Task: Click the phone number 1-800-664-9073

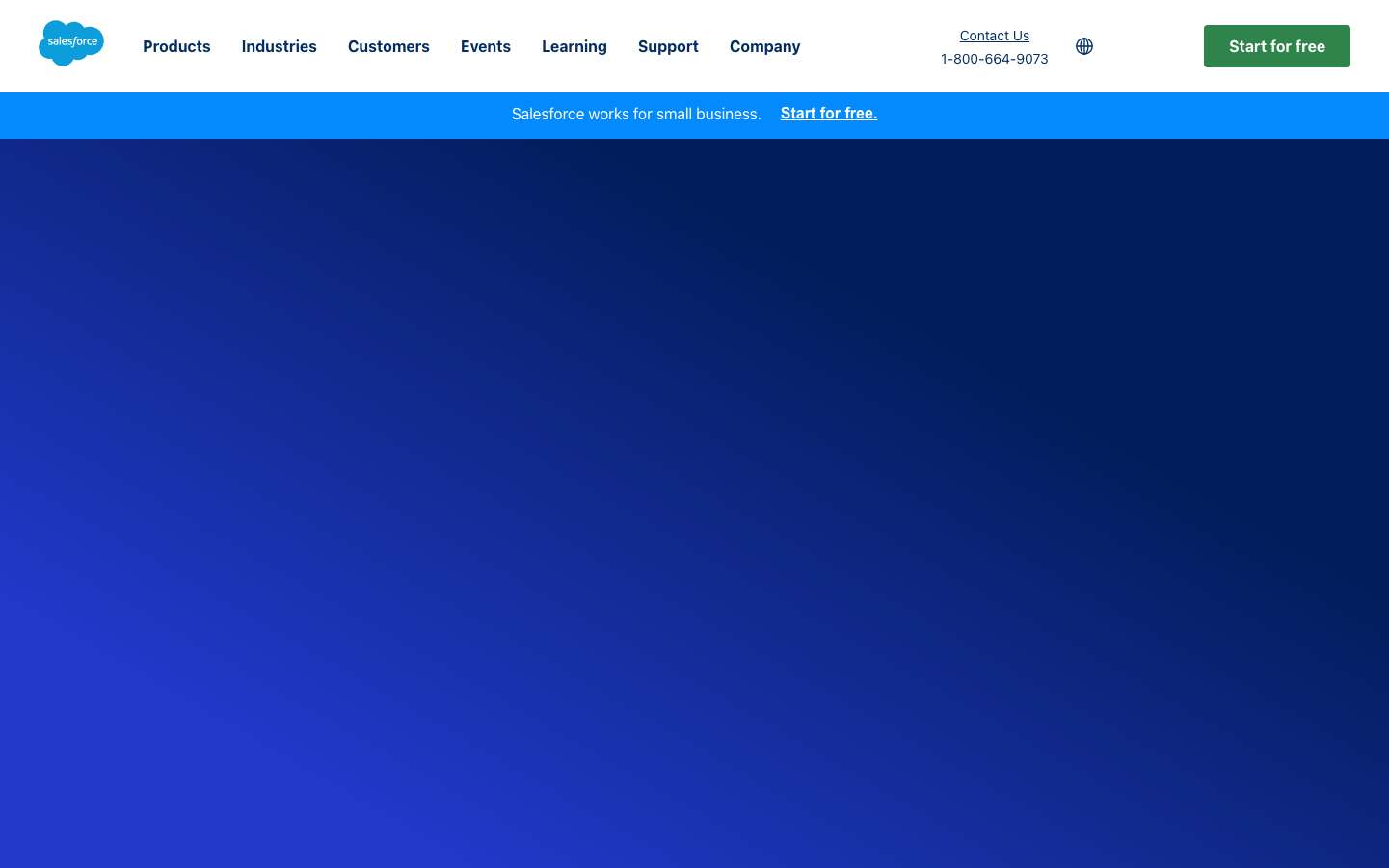Action: tap(994, 59)
